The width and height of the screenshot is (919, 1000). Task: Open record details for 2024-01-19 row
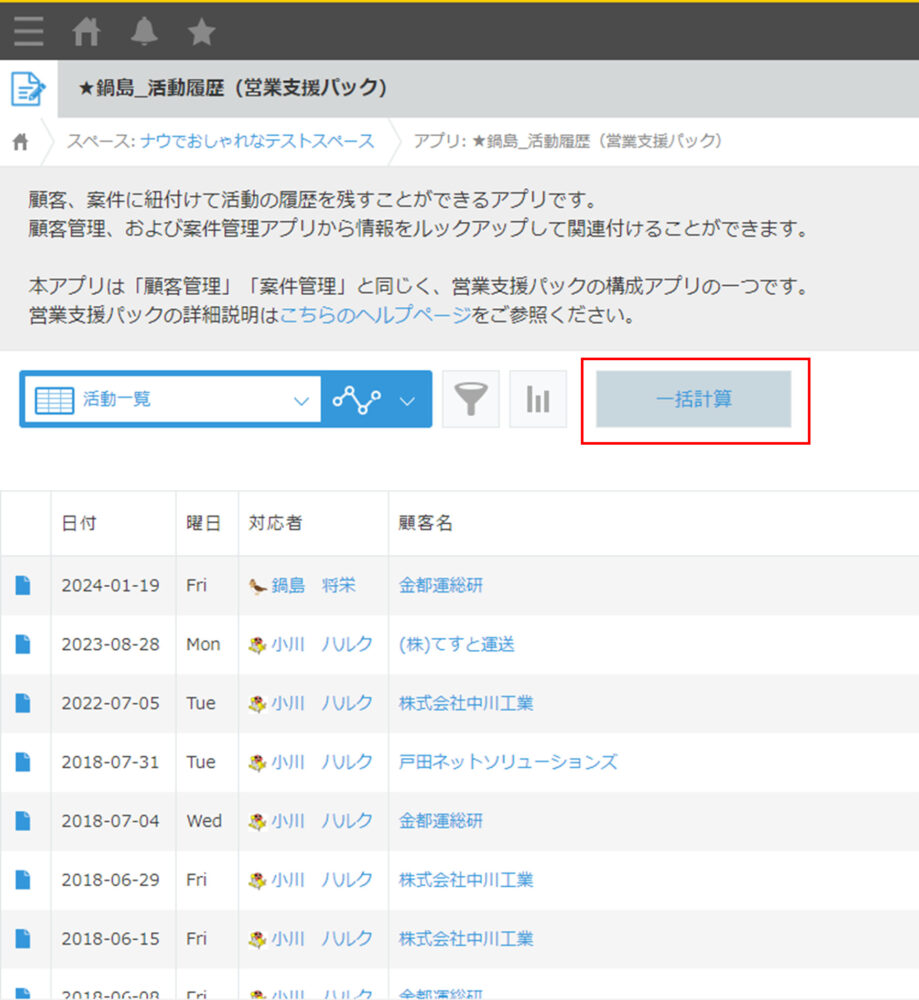coord(23,586)
